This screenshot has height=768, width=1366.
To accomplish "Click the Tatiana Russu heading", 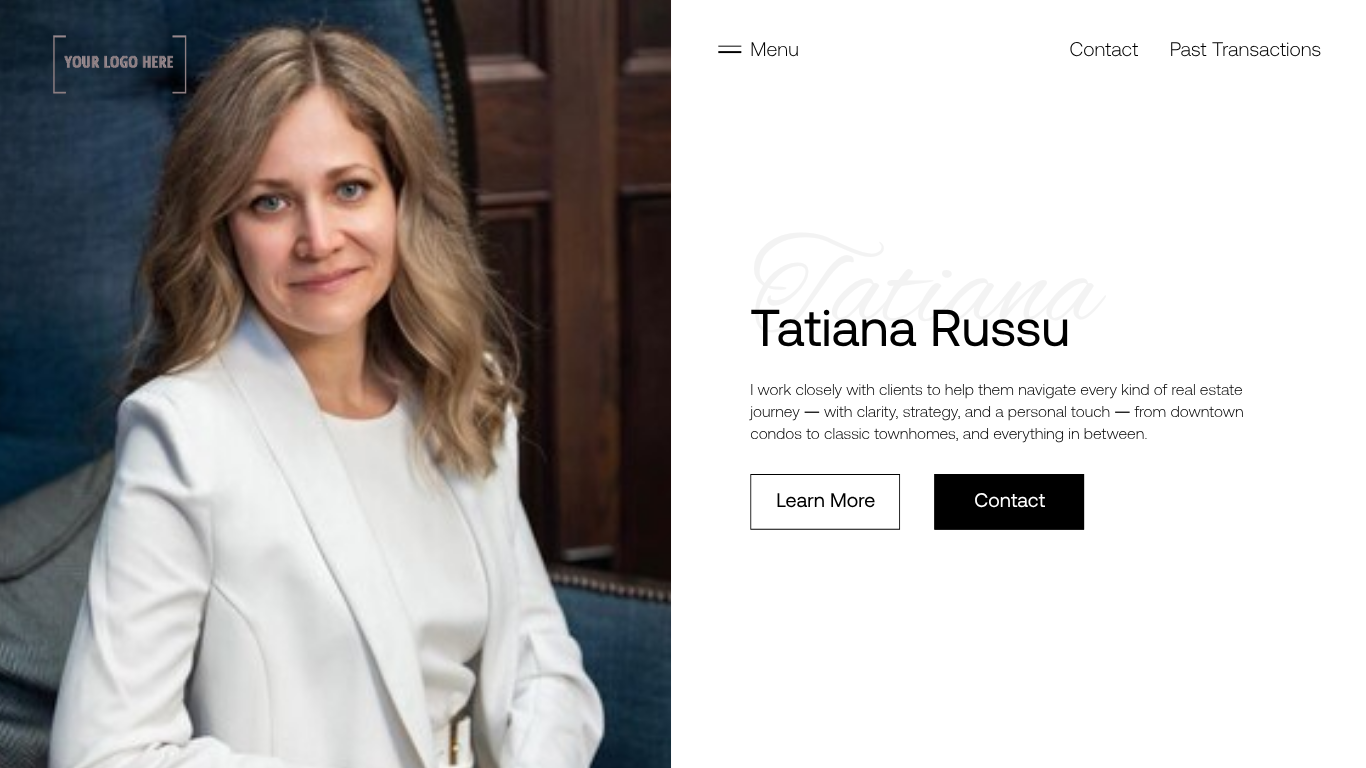I will point(910,329).
